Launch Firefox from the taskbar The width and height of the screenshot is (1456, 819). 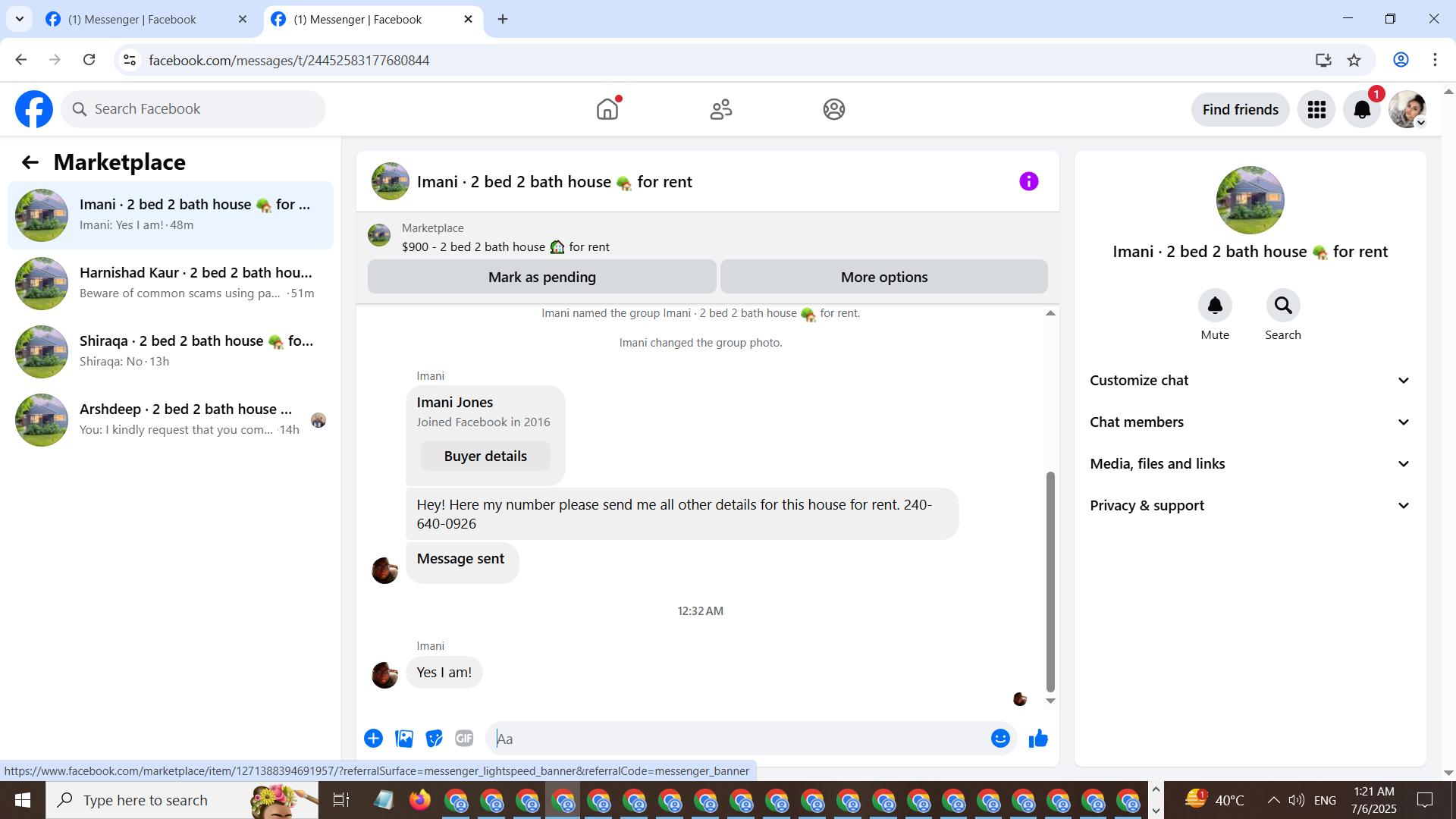(x=419, y=800)
